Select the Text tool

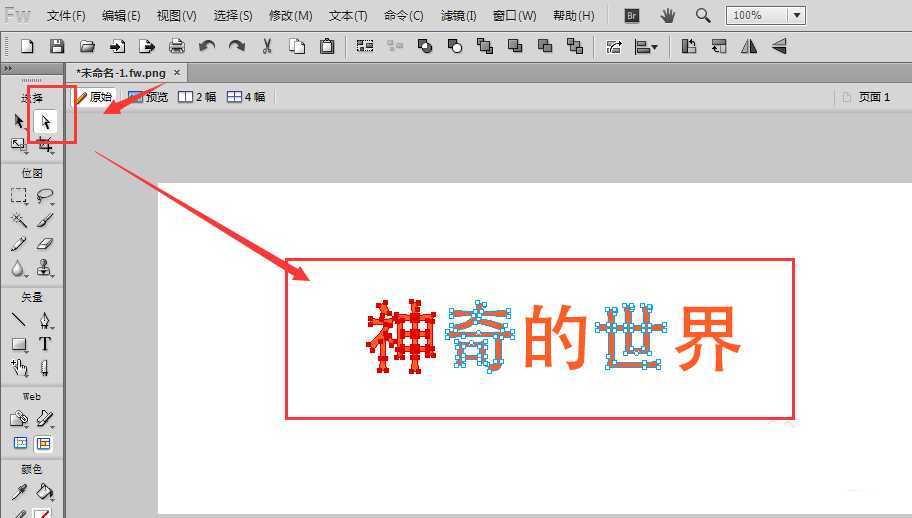[x=45, y=344]
